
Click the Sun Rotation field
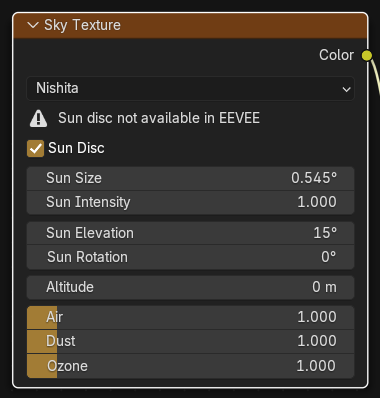pos(190,257)
